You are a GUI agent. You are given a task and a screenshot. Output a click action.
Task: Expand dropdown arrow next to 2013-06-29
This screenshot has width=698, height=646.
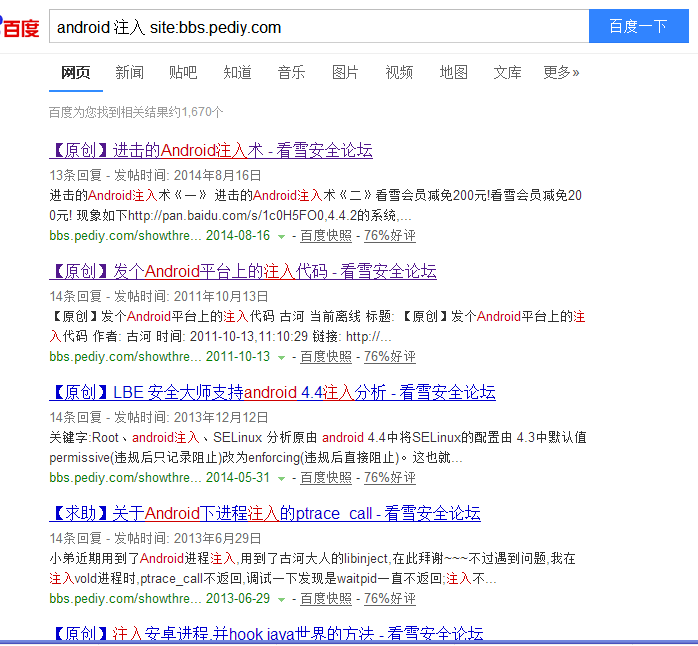point(281,600)
